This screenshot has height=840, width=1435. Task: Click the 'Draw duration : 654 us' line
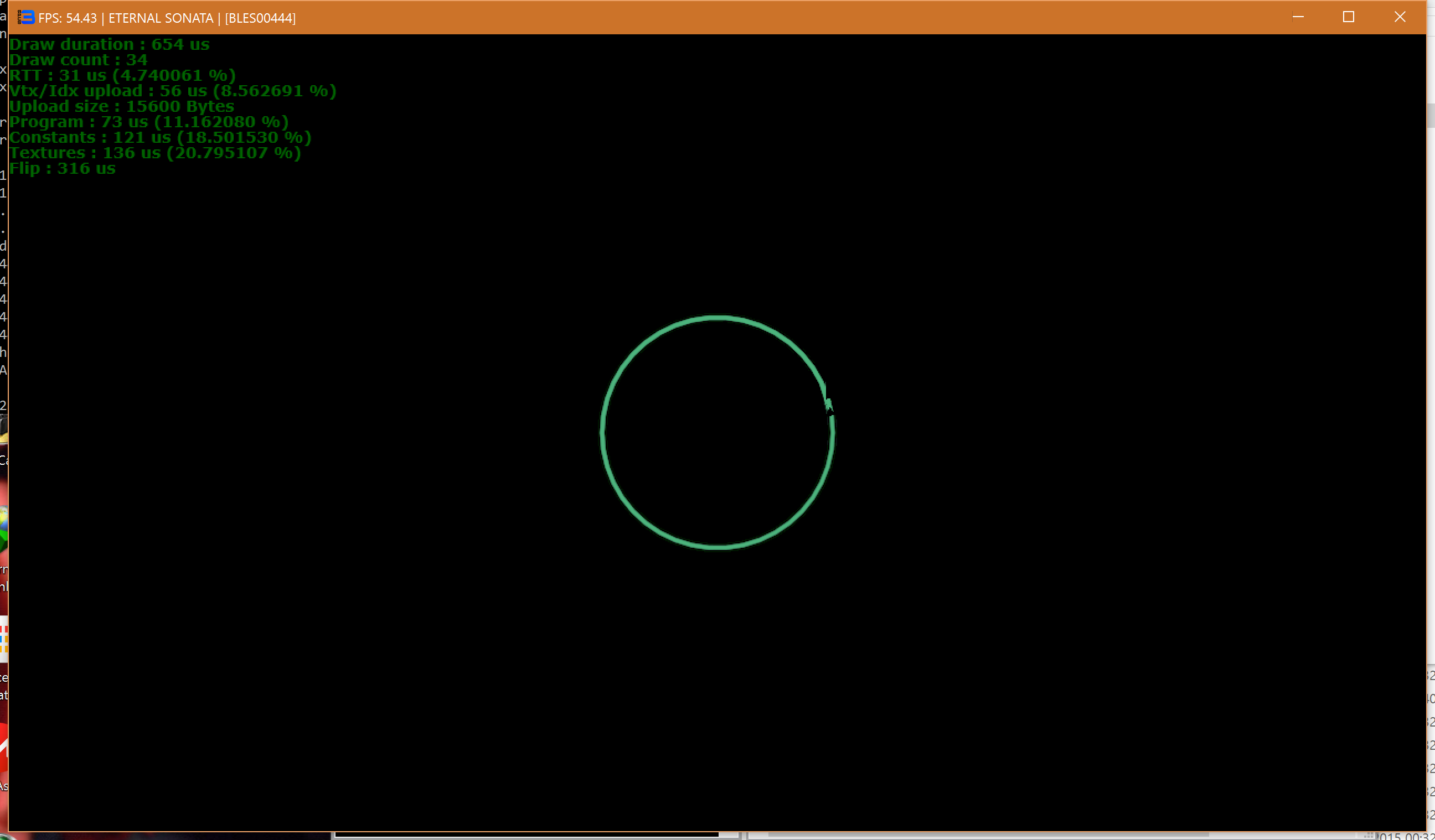click(109, 44)
